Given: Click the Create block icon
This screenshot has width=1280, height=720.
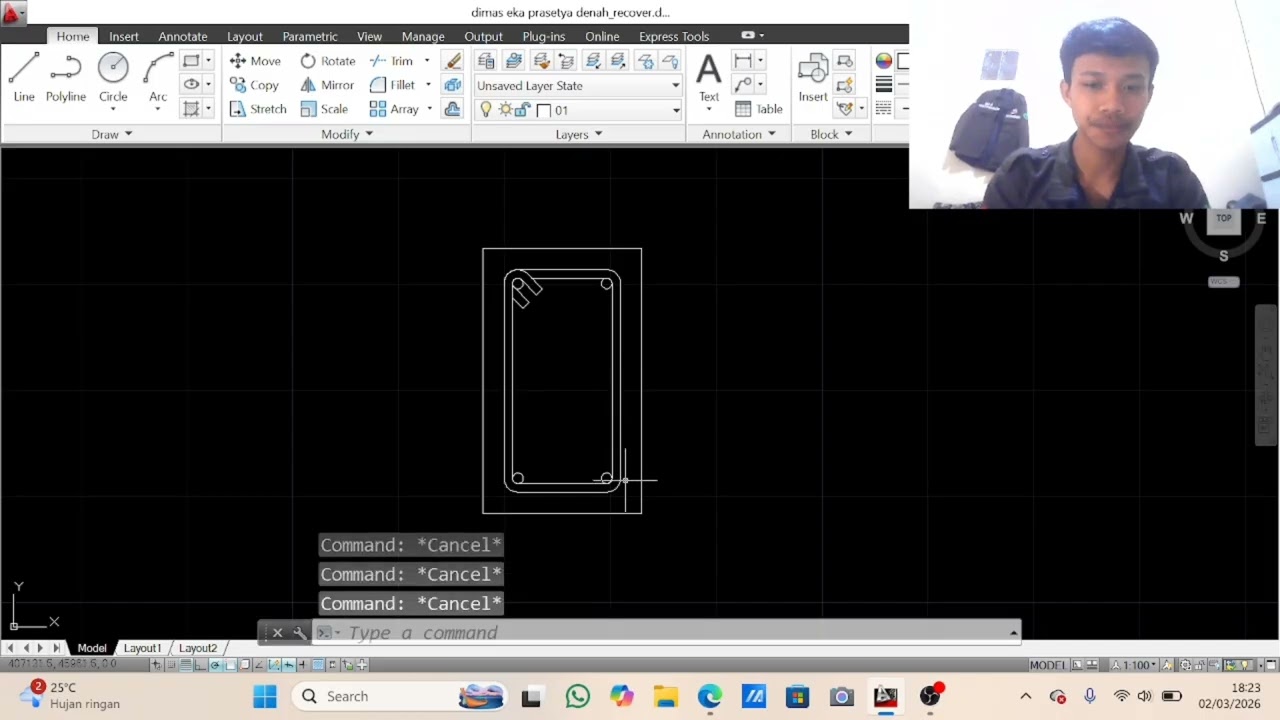Looking at the screenshot, I should 845,61.
